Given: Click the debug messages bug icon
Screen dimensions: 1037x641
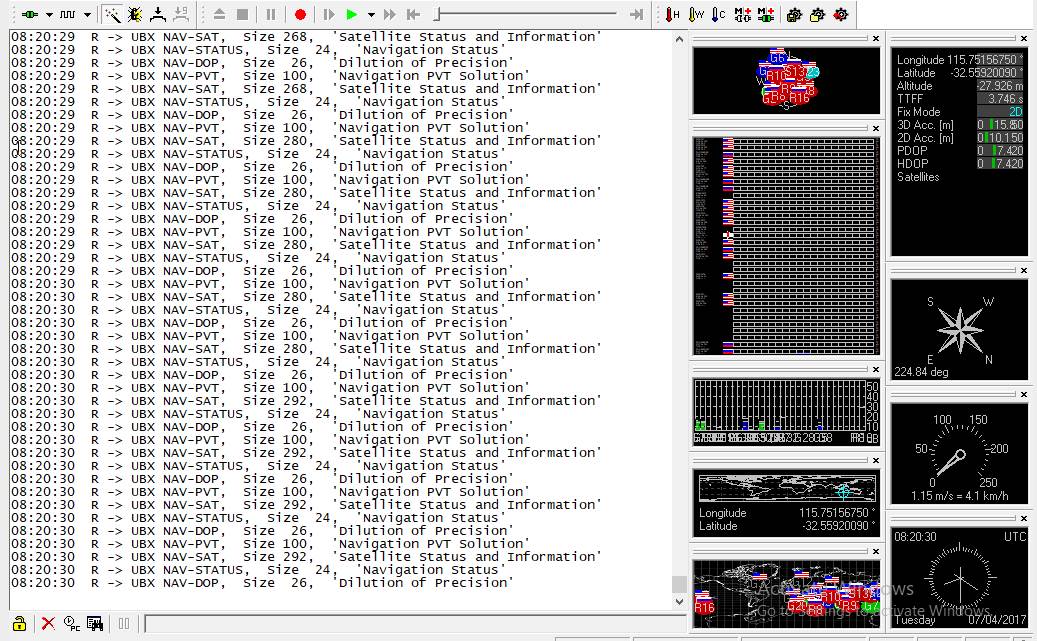Looking at the screenshot, I should 135,14.
